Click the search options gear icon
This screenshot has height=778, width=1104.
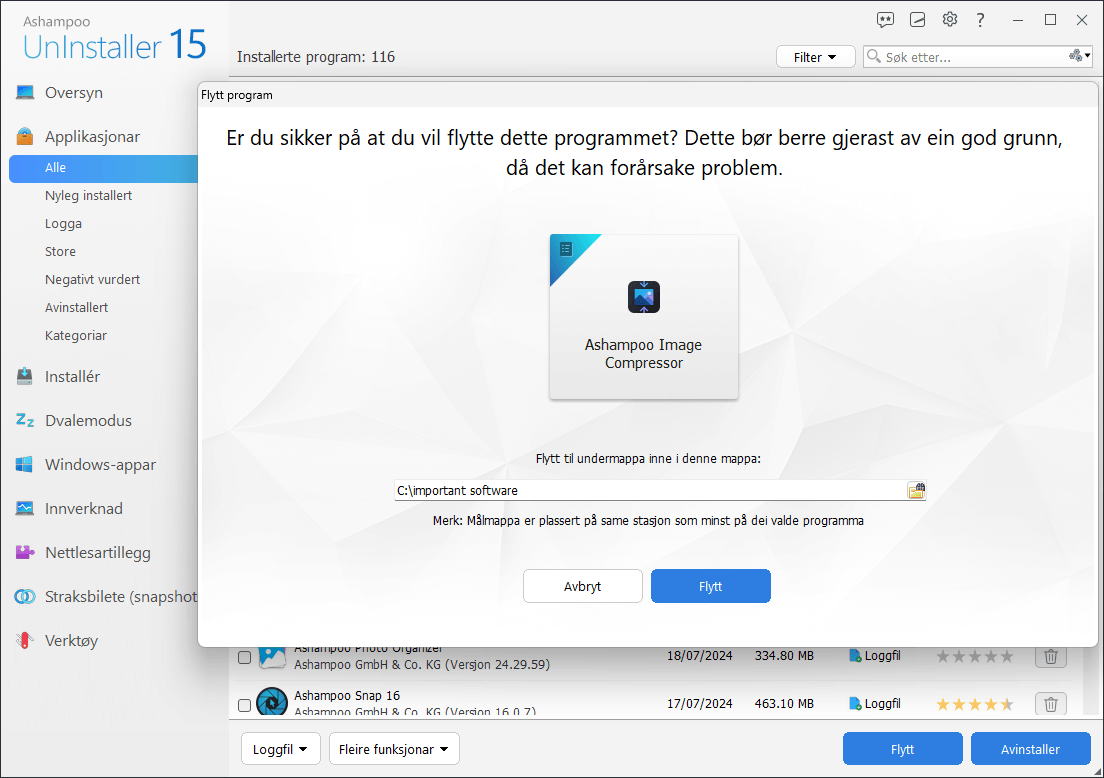coord(1079,56)
